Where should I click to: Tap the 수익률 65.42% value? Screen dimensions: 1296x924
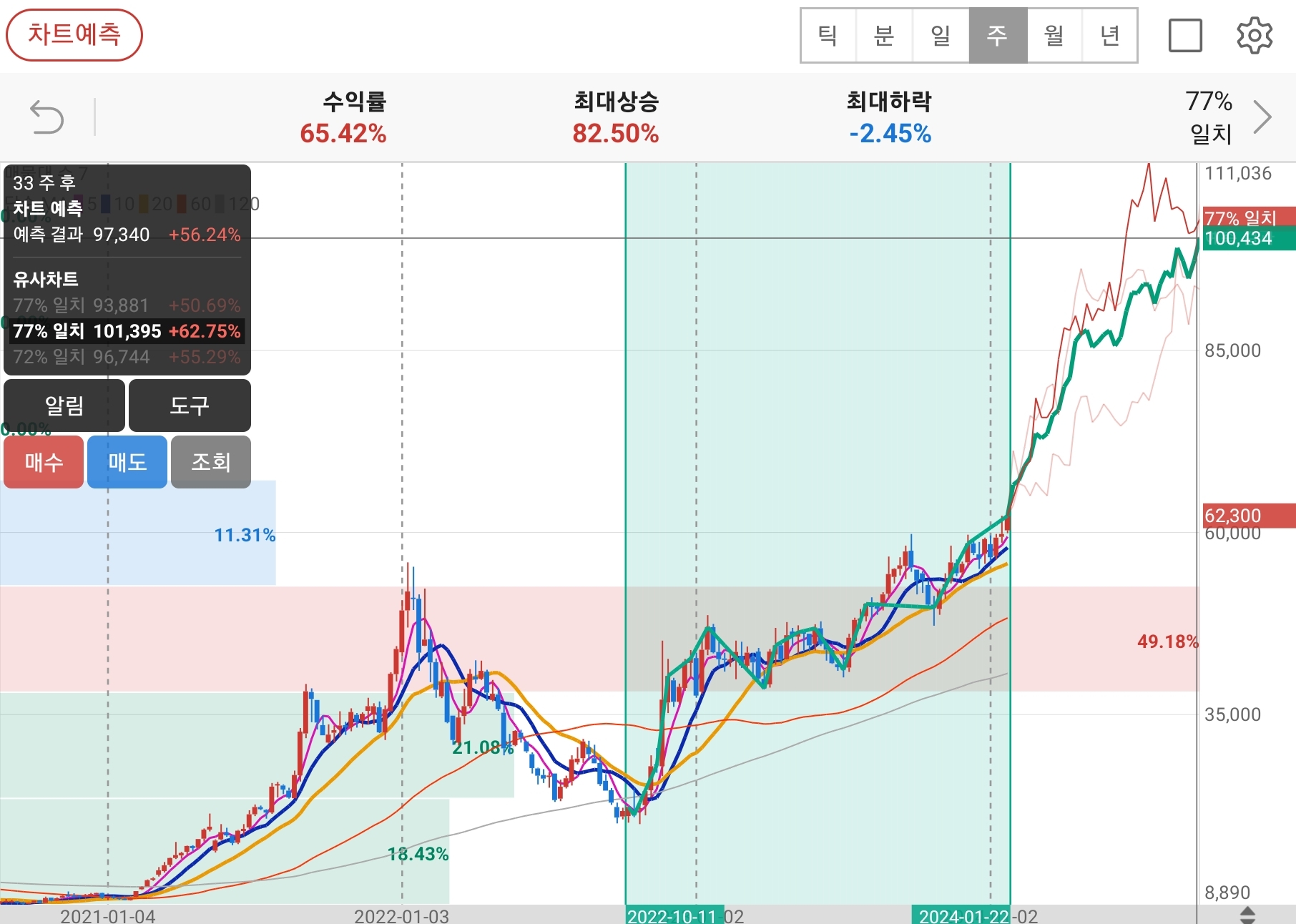point(343,134)
